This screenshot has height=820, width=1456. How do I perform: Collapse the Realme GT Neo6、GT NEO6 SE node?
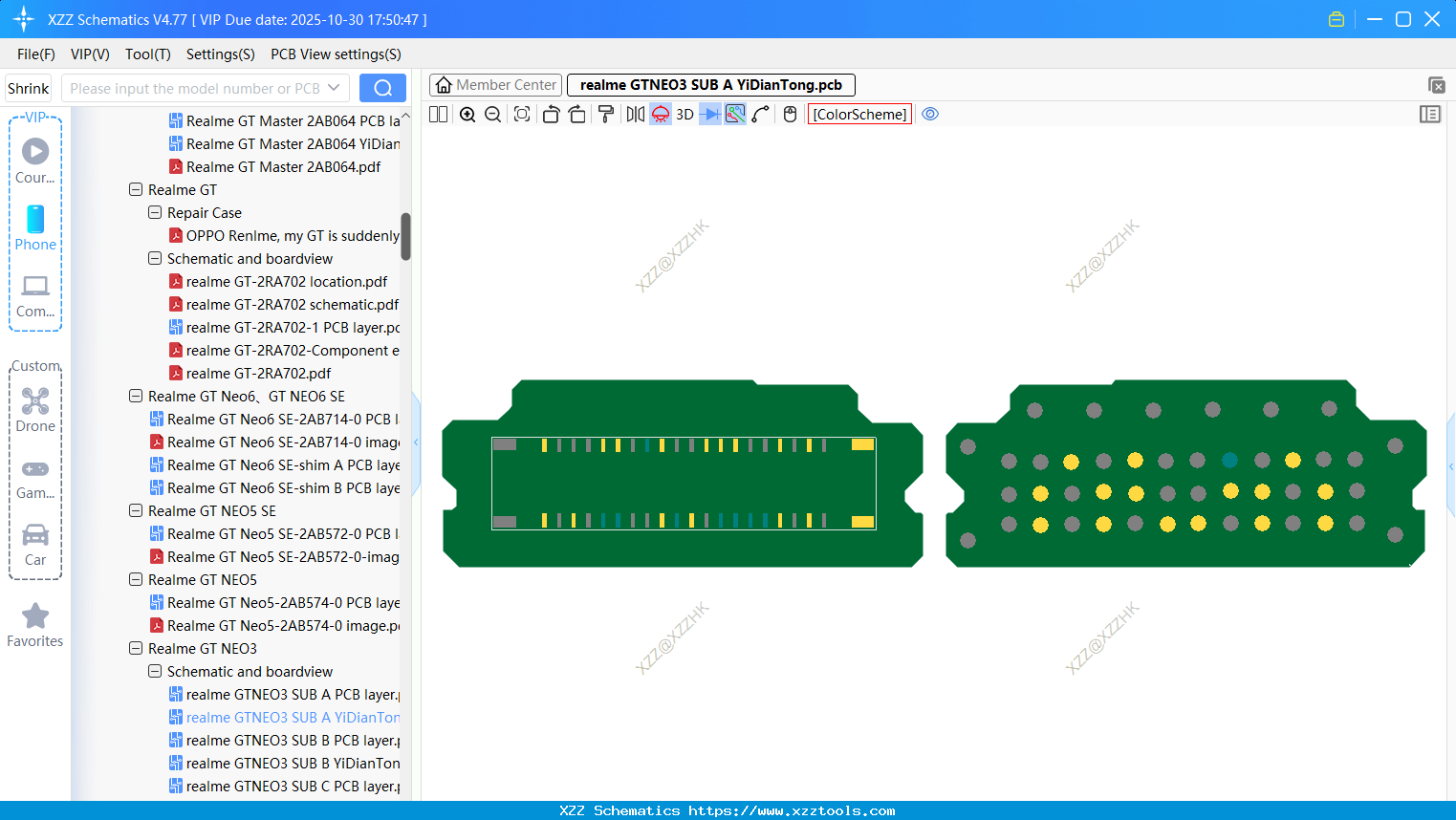click(136, 397)
